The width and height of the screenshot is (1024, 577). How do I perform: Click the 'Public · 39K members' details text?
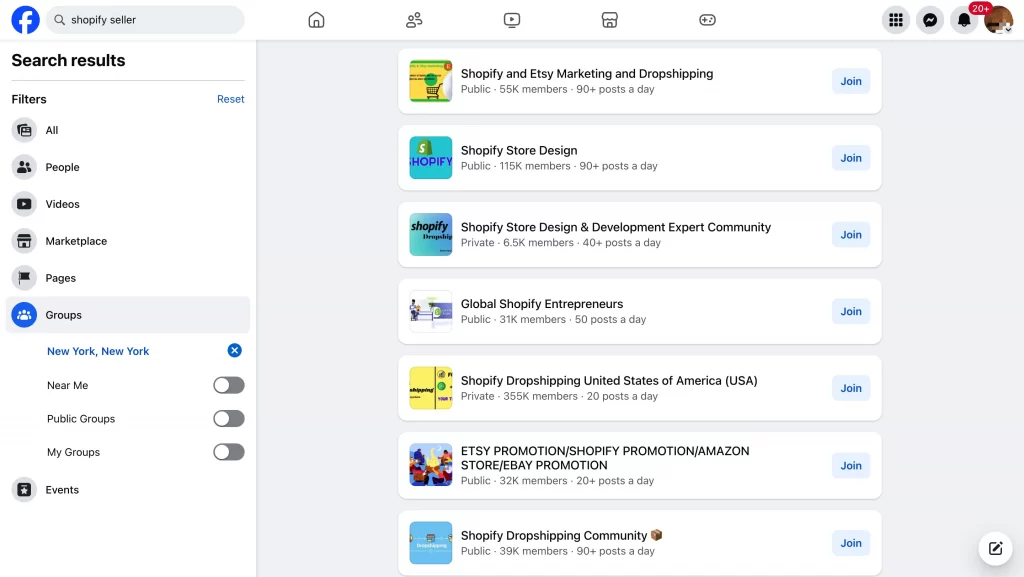[x=558, y=551]
